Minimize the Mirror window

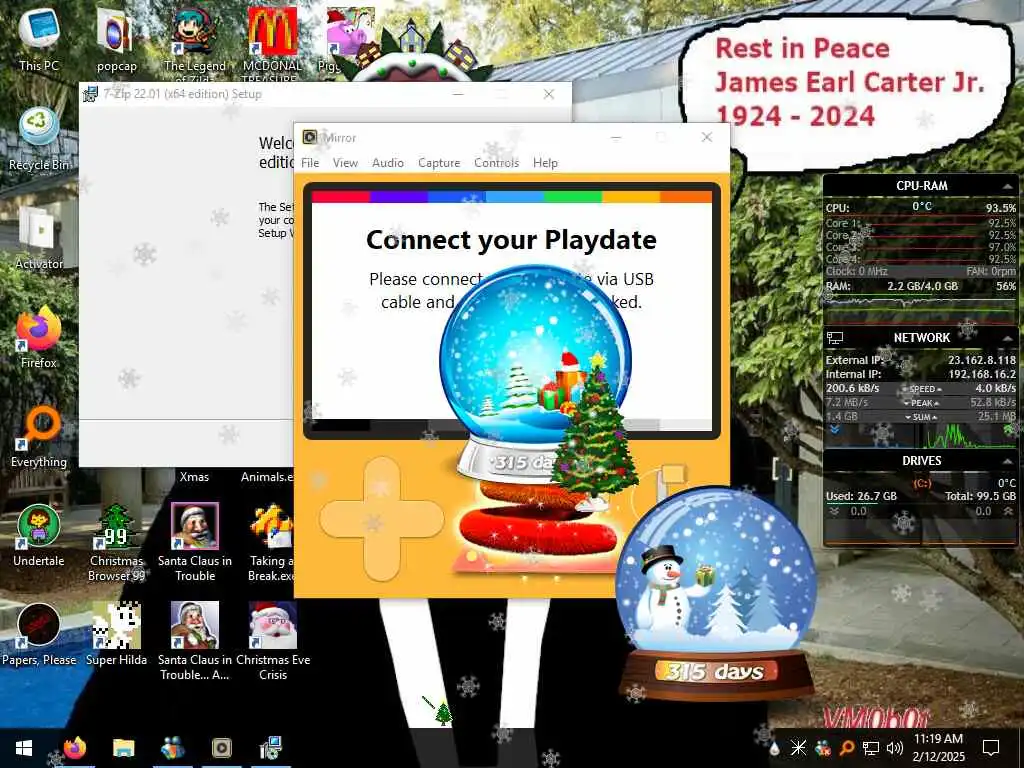616,137
